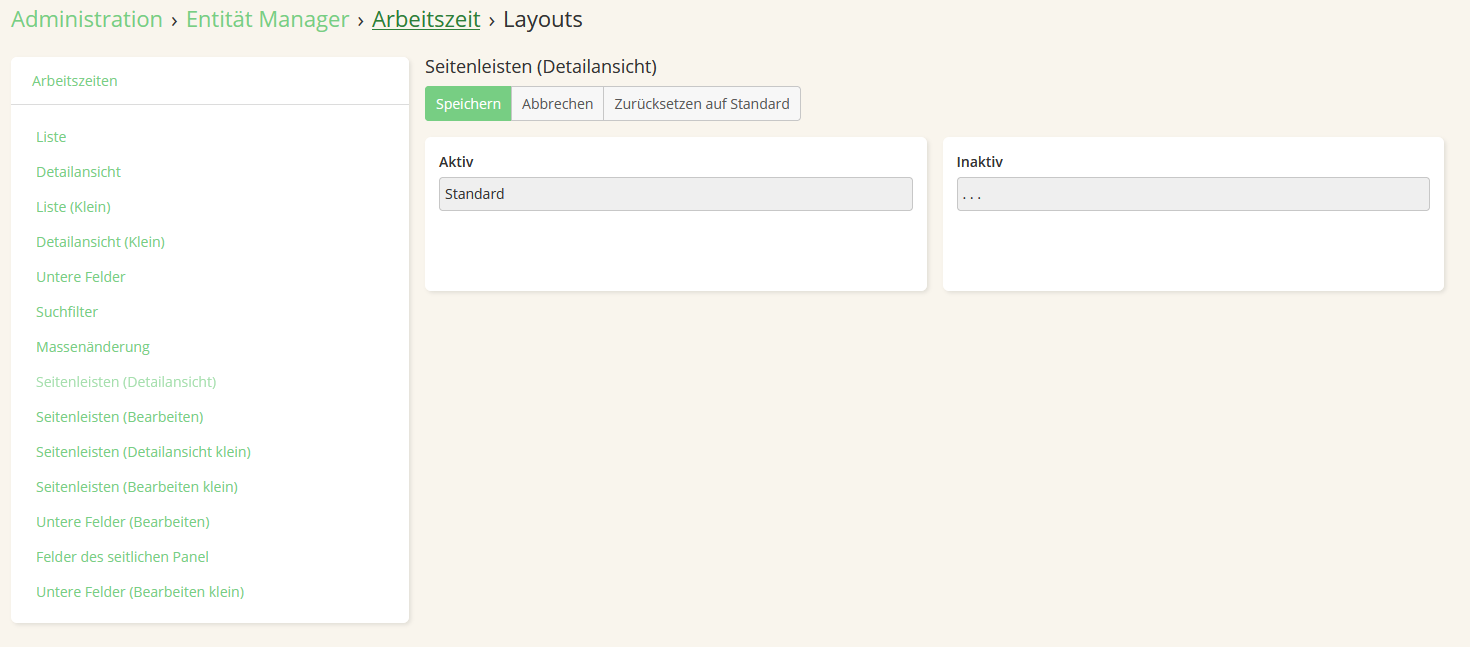This screenshot has width=1470, height=647.
Task: Open Felder des seitlichen Panel
Action: (122, 557)
